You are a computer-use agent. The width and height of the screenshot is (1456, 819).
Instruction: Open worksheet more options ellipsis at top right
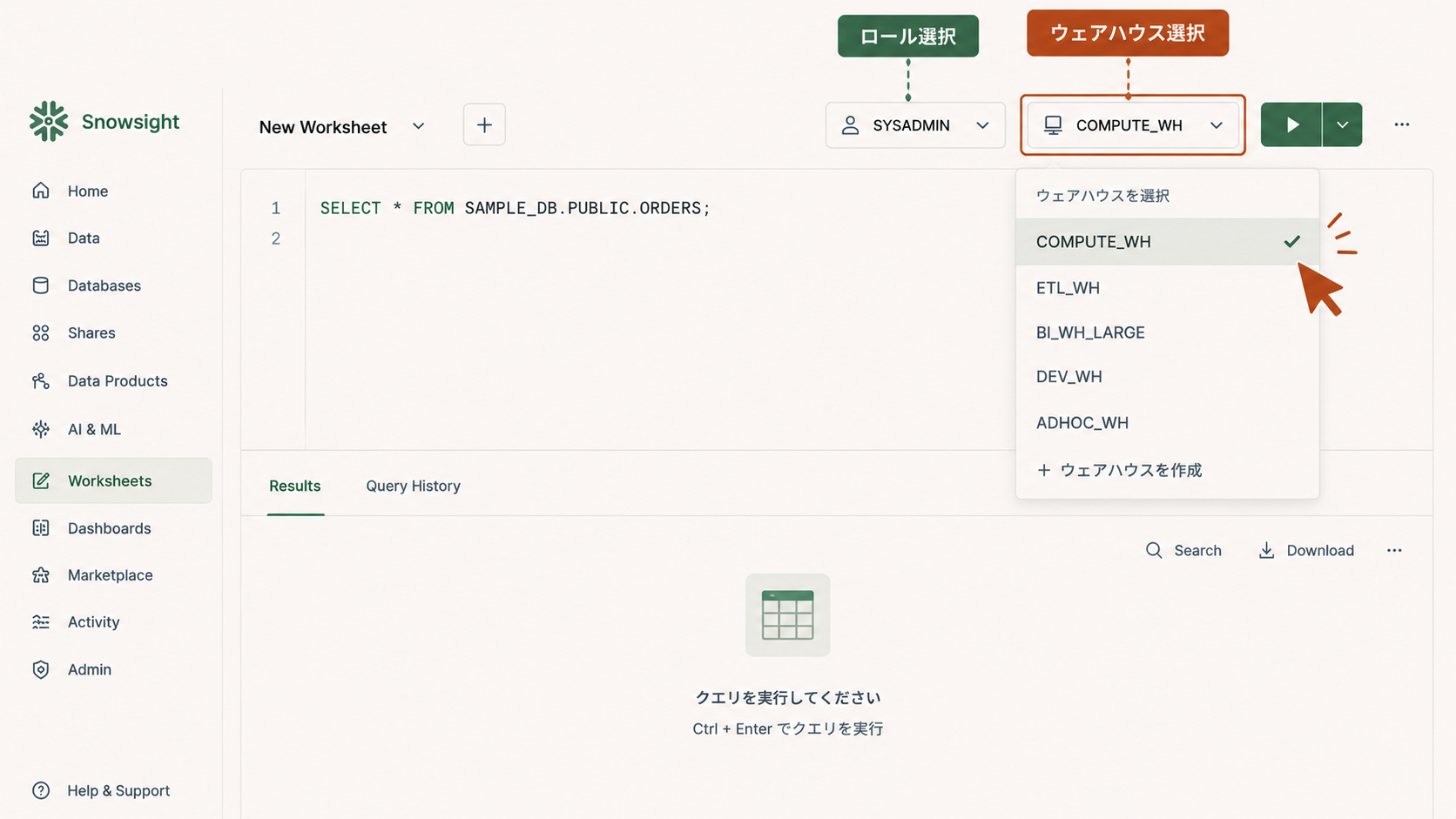1402,124
